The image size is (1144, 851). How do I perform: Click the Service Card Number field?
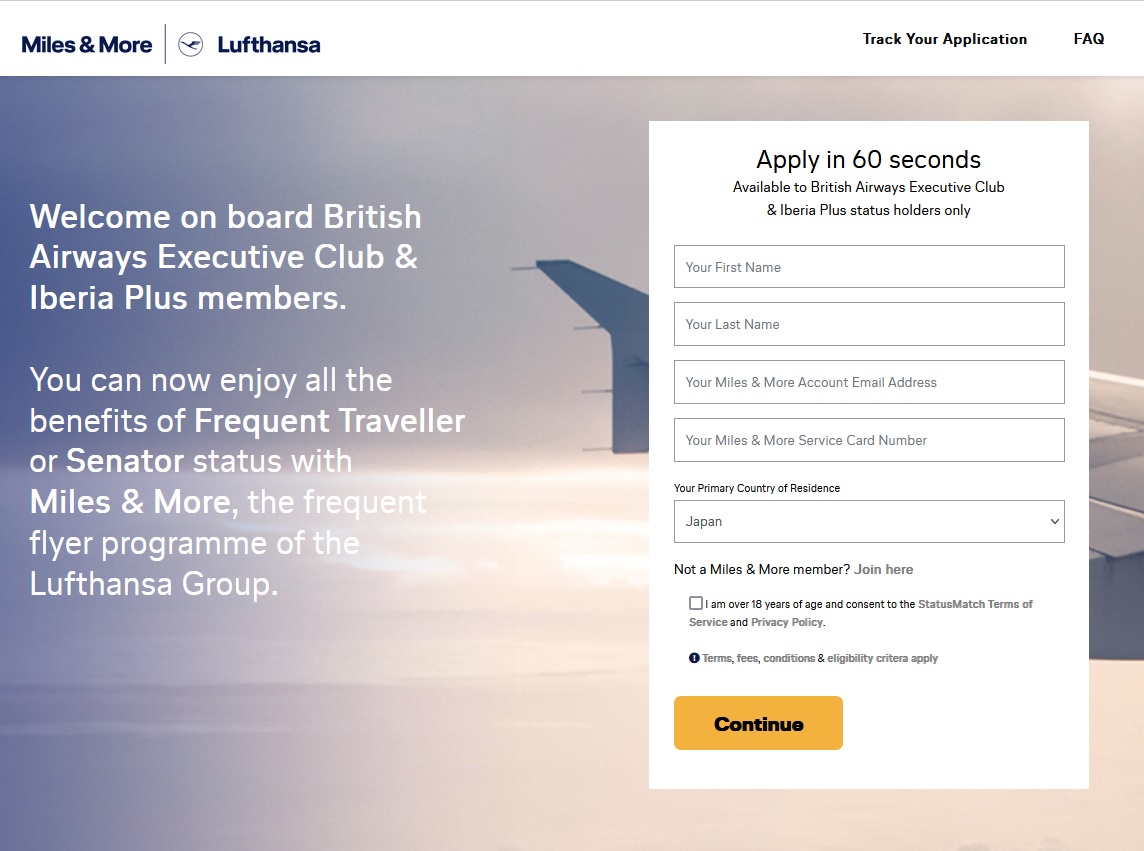point(868,440)
